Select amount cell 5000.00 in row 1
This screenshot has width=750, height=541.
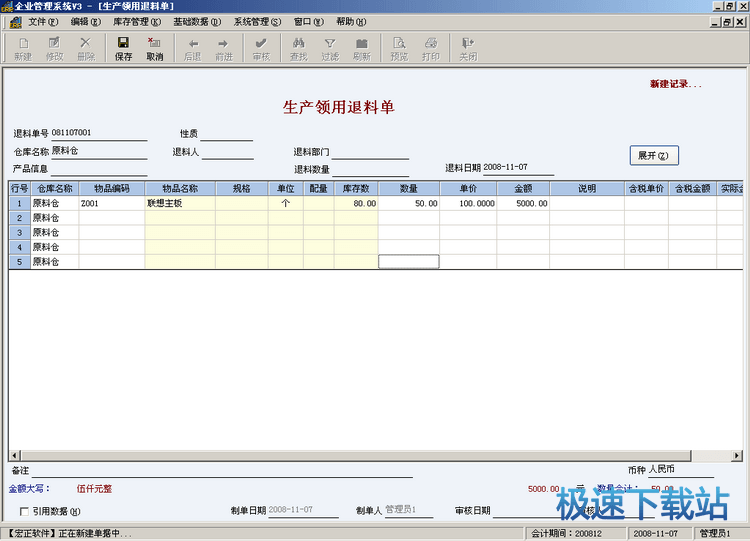[x=523, y=203]
